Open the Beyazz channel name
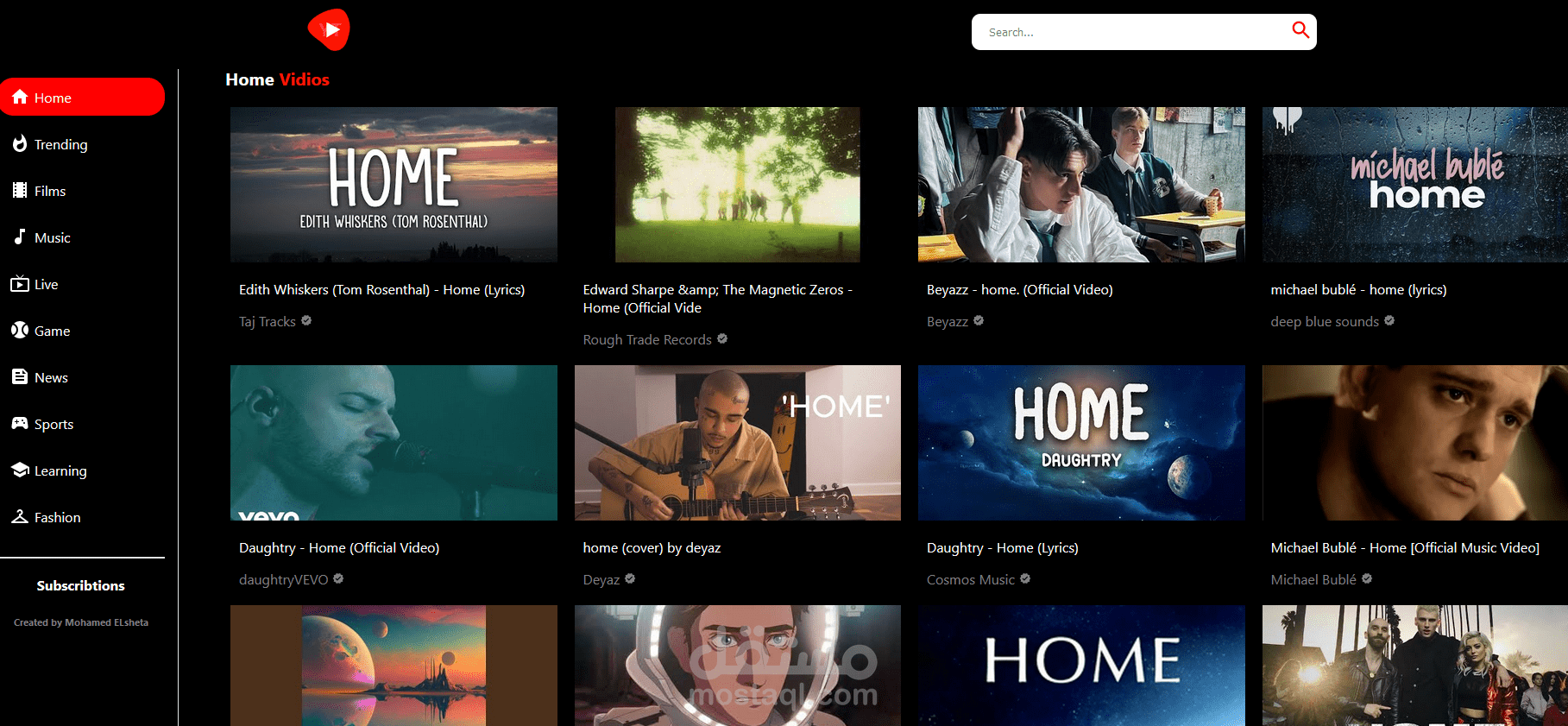1568x726 pixels. (x=948, y=322)
